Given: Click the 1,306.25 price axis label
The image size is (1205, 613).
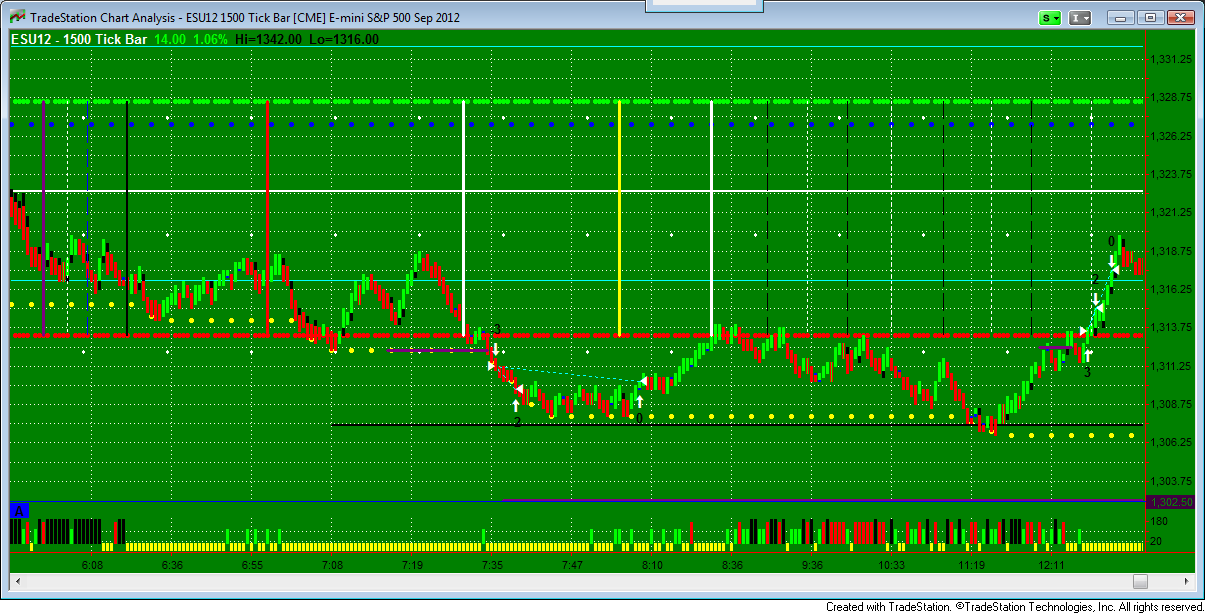Looking at the screenshot, I should (x=1169, y=442).
